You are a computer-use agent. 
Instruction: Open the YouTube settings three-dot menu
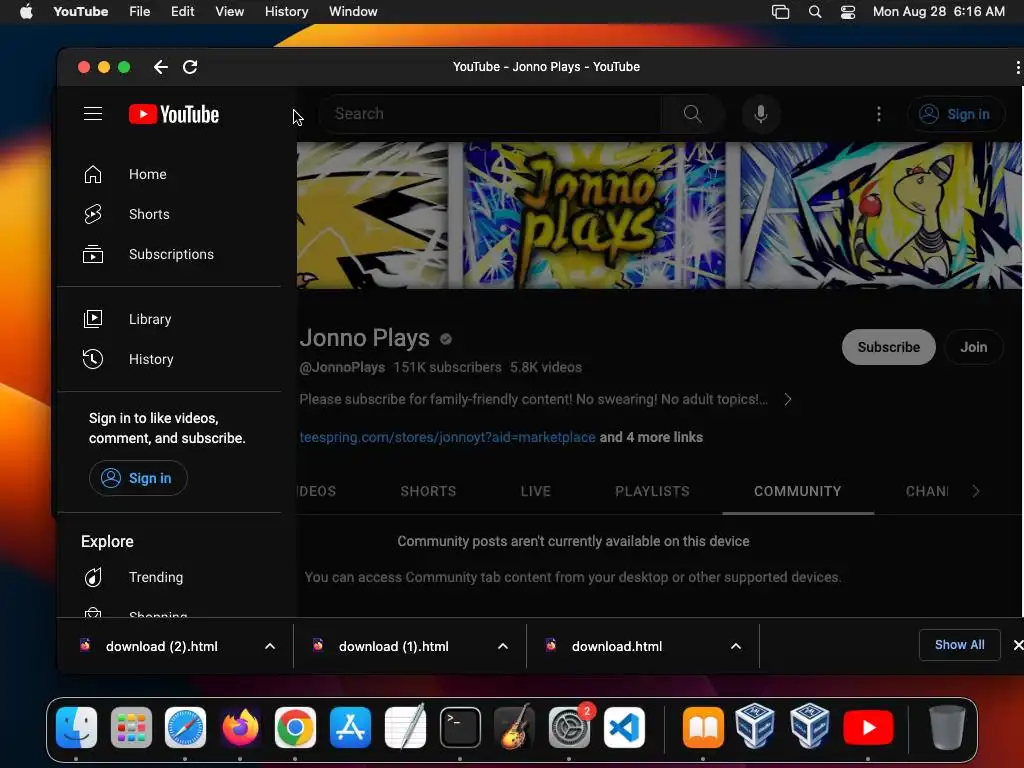tap(878, 114)
